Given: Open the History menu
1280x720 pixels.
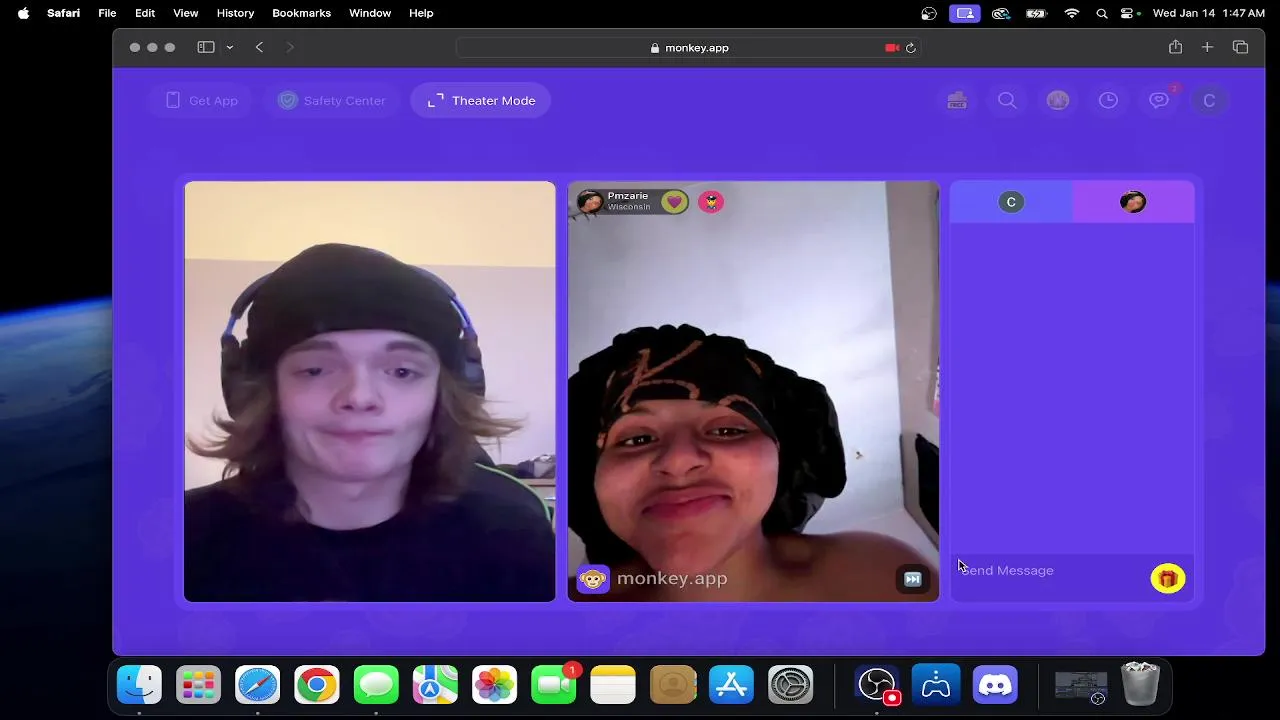Looking at the screenshot, I should click(235, 13).
